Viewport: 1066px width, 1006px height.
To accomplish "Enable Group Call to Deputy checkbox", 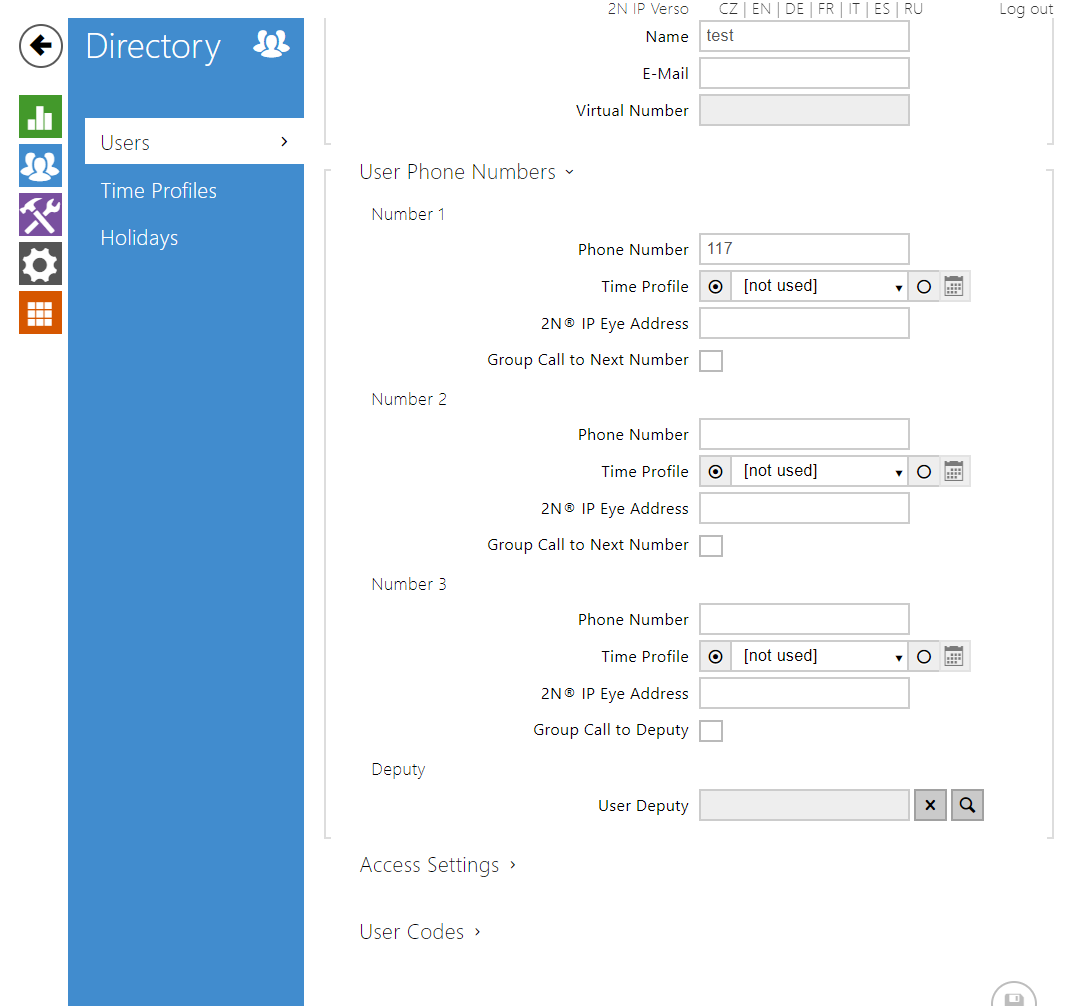I will click(x=711, y=731).
